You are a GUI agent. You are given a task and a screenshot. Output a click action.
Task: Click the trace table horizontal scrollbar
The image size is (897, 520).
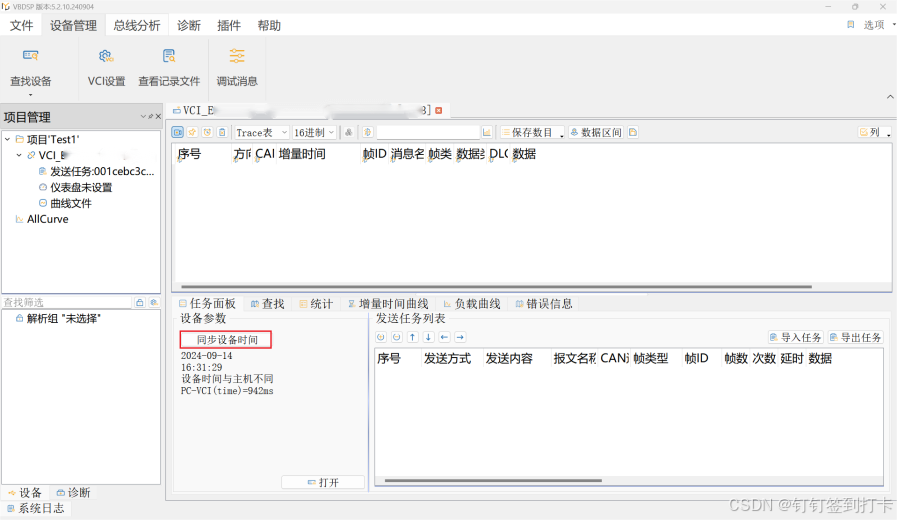pyautogui.click(x=497, y=287)
